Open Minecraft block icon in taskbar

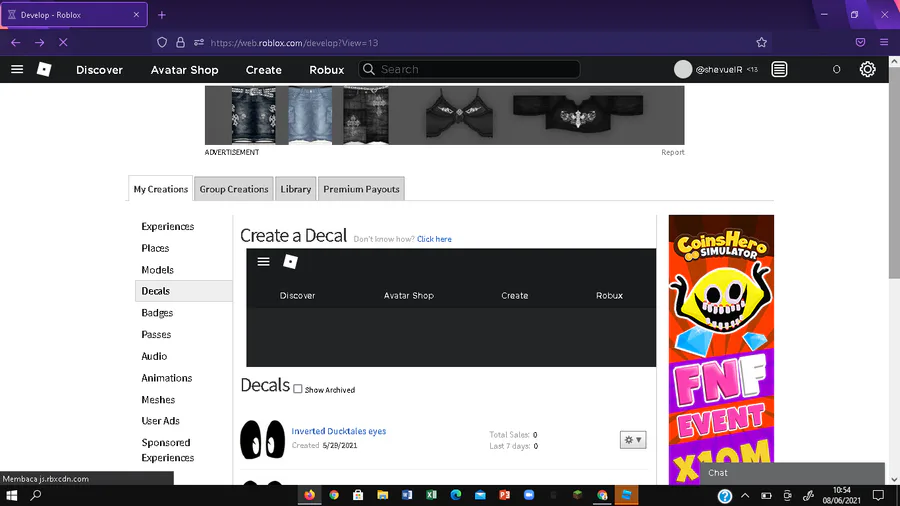577,495
